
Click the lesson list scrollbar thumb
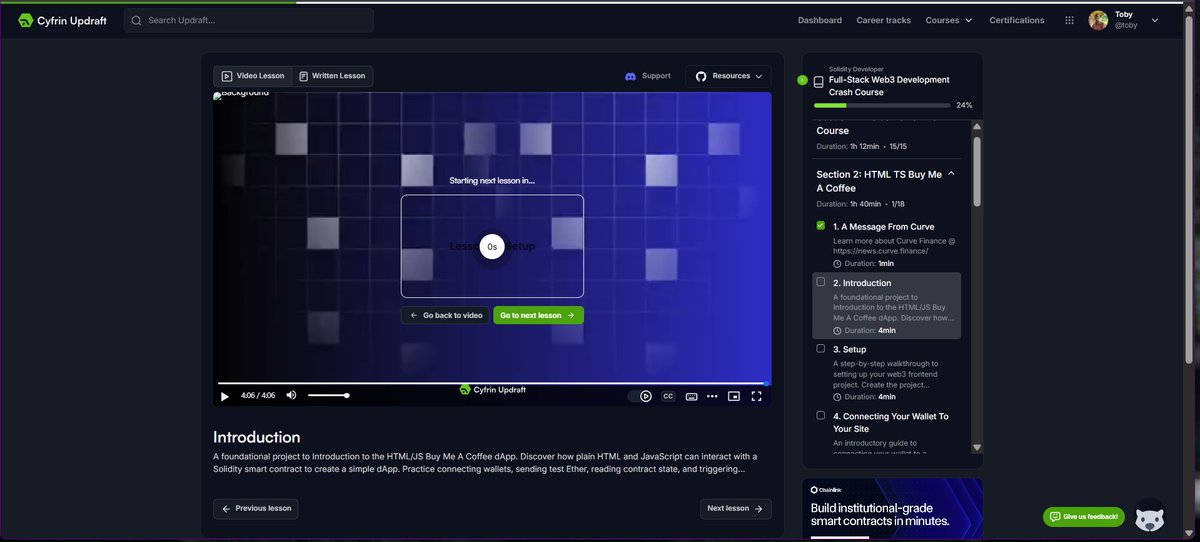tap(977, 171)
